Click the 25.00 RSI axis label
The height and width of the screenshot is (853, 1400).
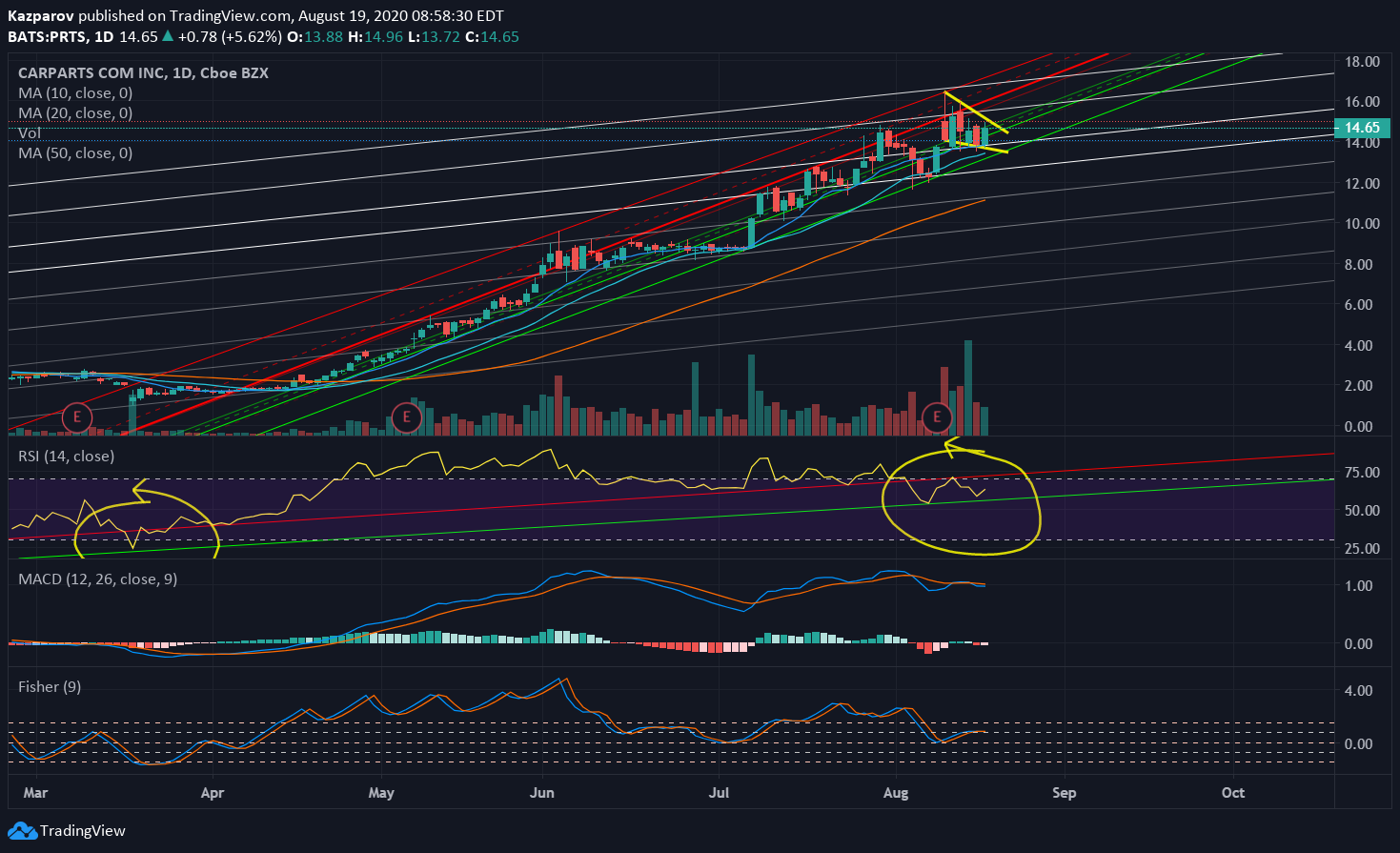(x=1362, y=549)
